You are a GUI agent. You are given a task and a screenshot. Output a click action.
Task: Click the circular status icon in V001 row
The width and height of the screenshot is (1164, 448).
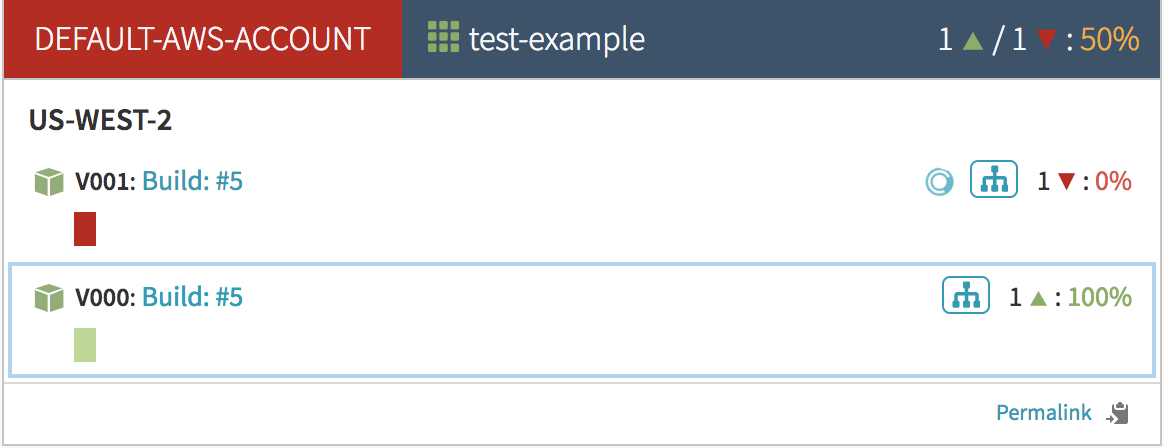[939, 182]
